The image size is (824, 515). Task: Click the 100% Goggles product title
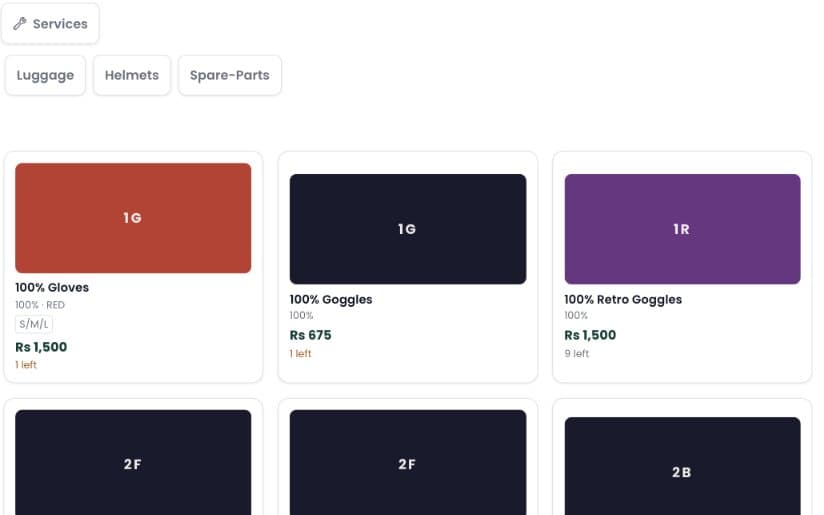331,300
